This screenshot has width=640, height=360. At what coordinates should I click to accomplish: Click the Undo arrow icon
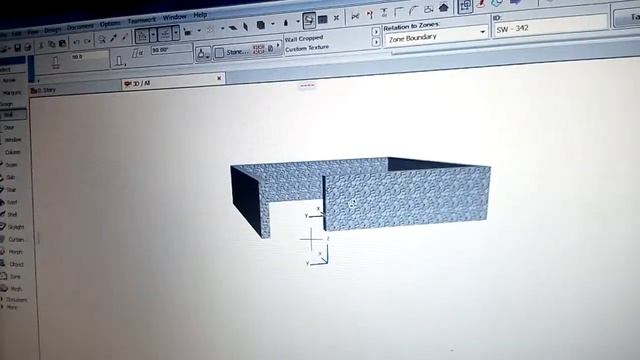click(x=76, y=42)
